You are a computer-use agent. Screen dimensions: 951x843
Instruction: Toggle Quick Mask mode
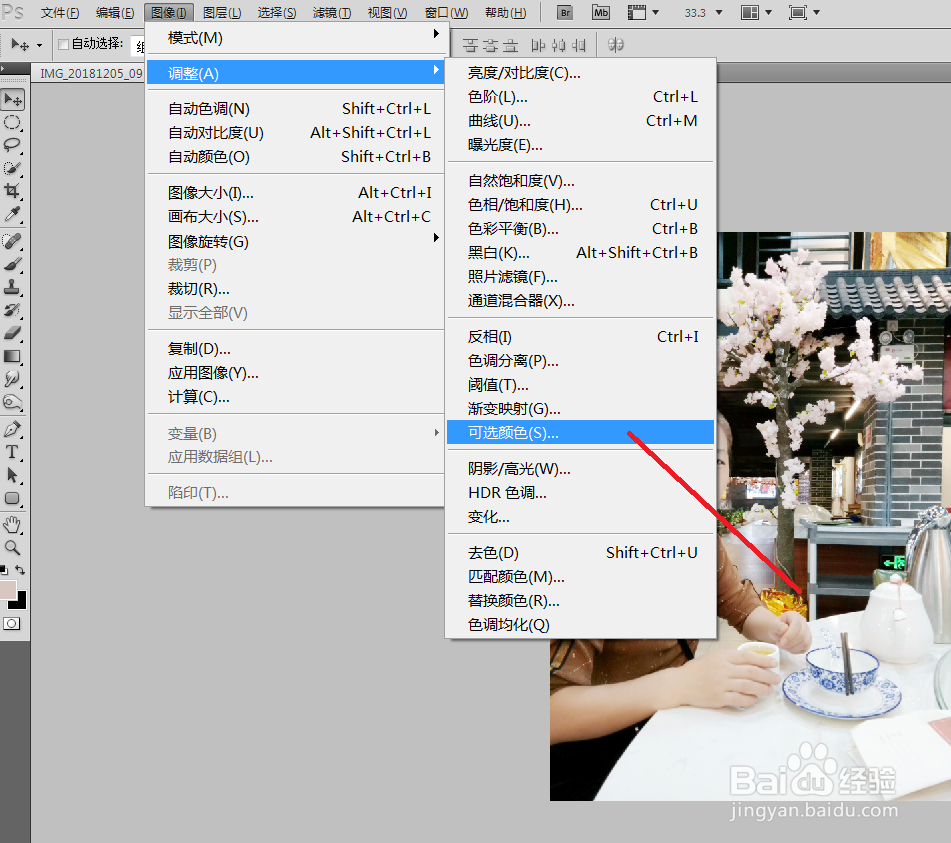(12, 623)
